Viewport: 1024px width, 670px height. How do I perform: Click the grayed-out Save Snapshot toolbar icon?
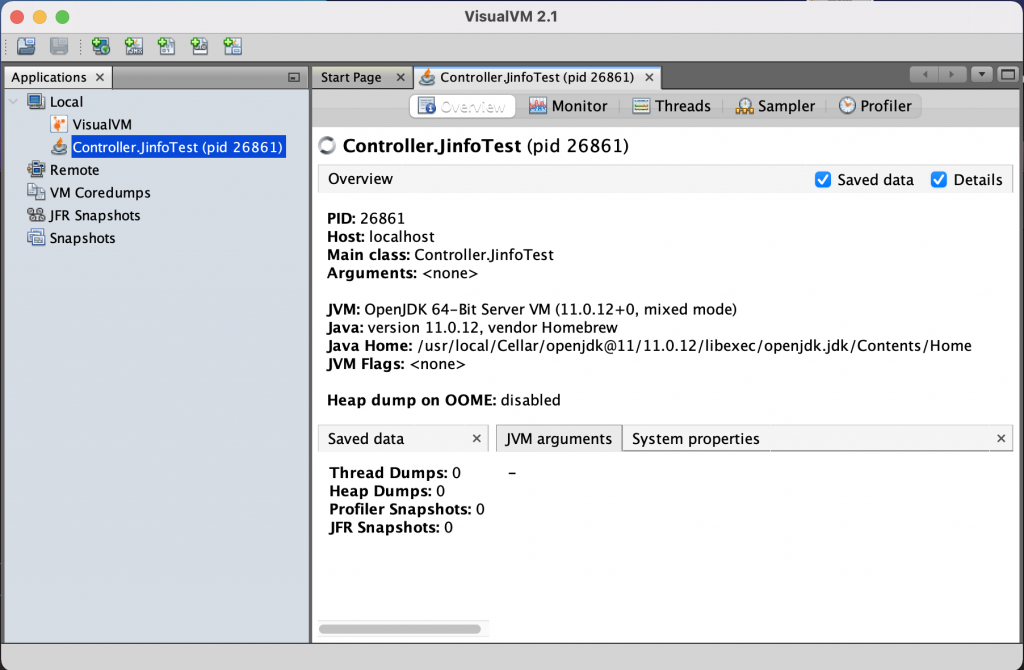(x=59, y=46)
